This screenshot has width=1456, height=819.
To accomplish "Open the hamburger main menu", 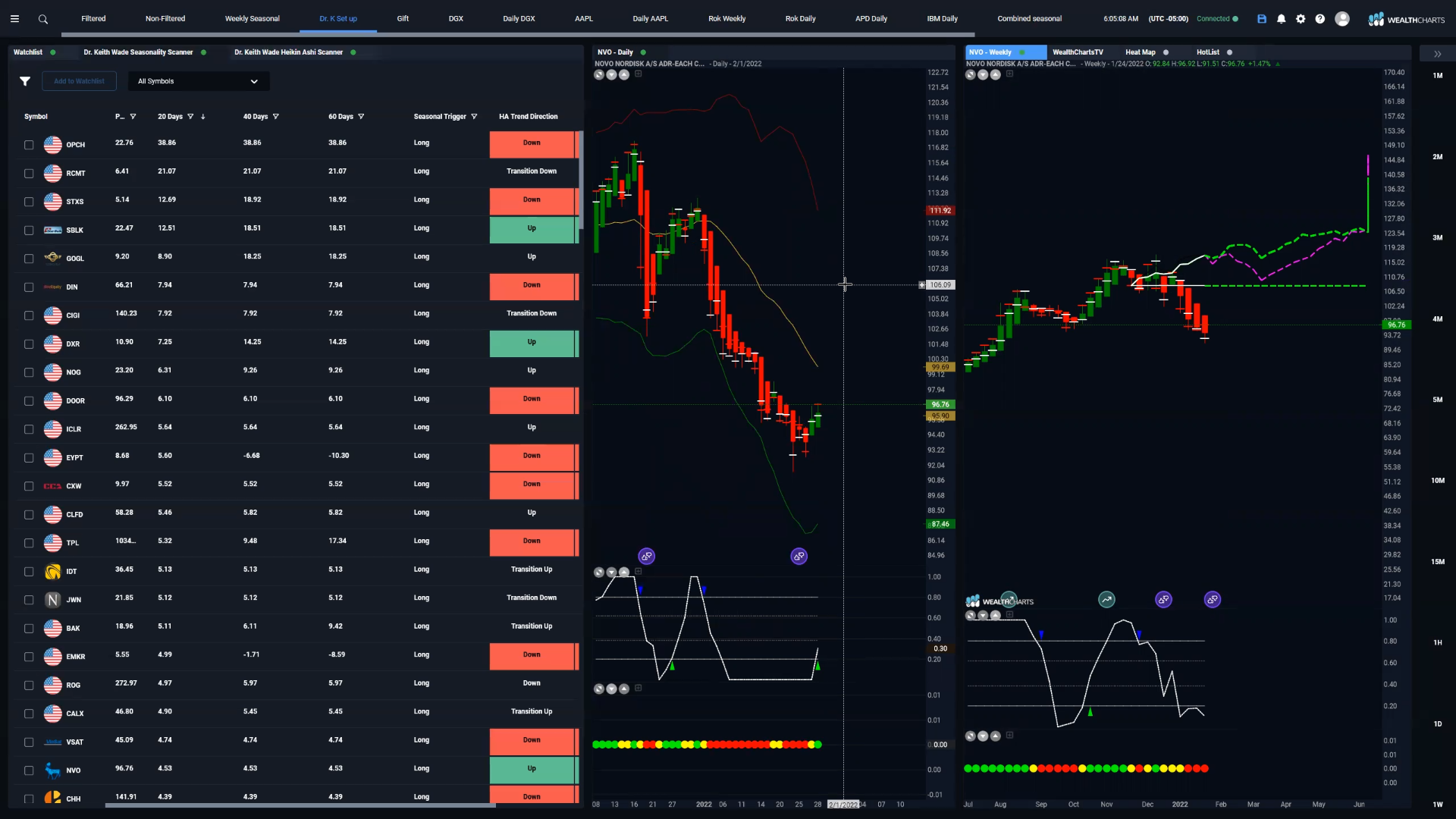I will click(14, 19).
